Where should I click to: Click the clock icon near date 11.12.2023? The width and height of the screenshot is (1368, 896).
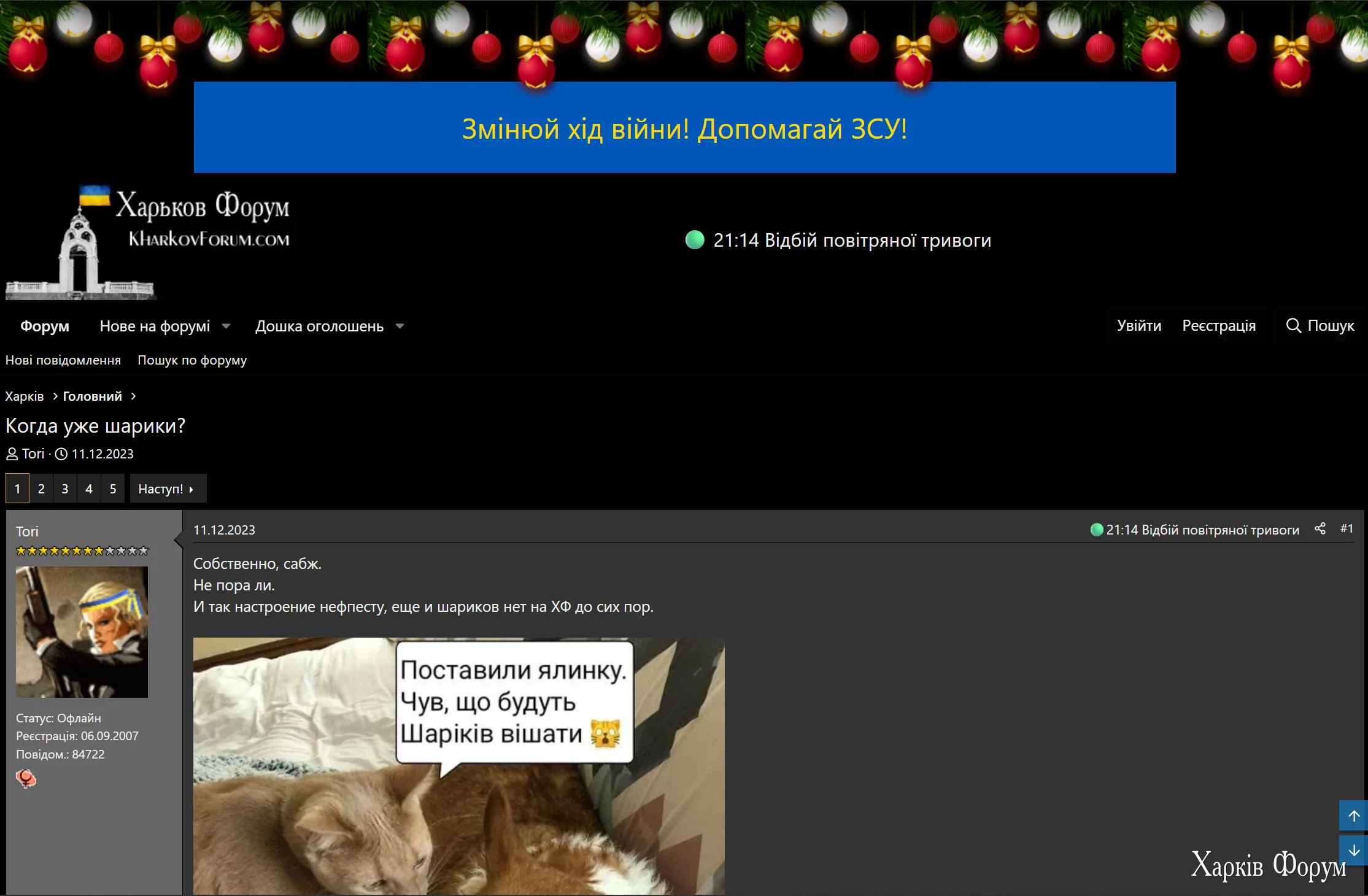[x=61, y=454]
